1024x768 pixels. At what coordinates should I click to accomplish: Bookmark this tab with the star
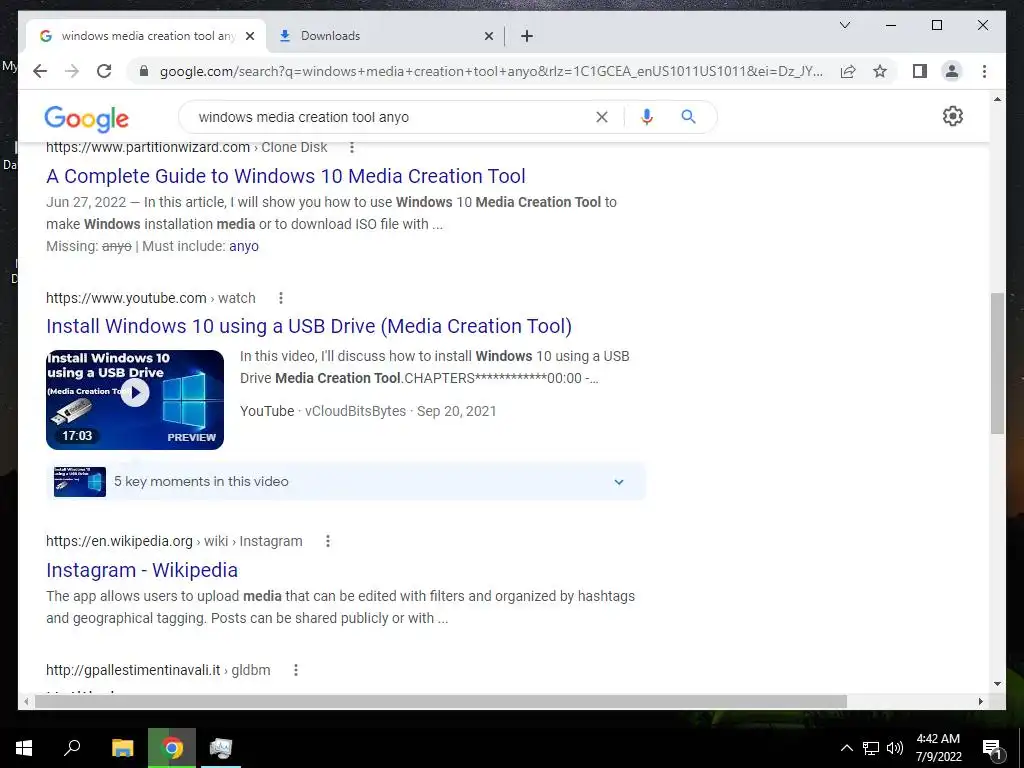(x=880, y=71)
